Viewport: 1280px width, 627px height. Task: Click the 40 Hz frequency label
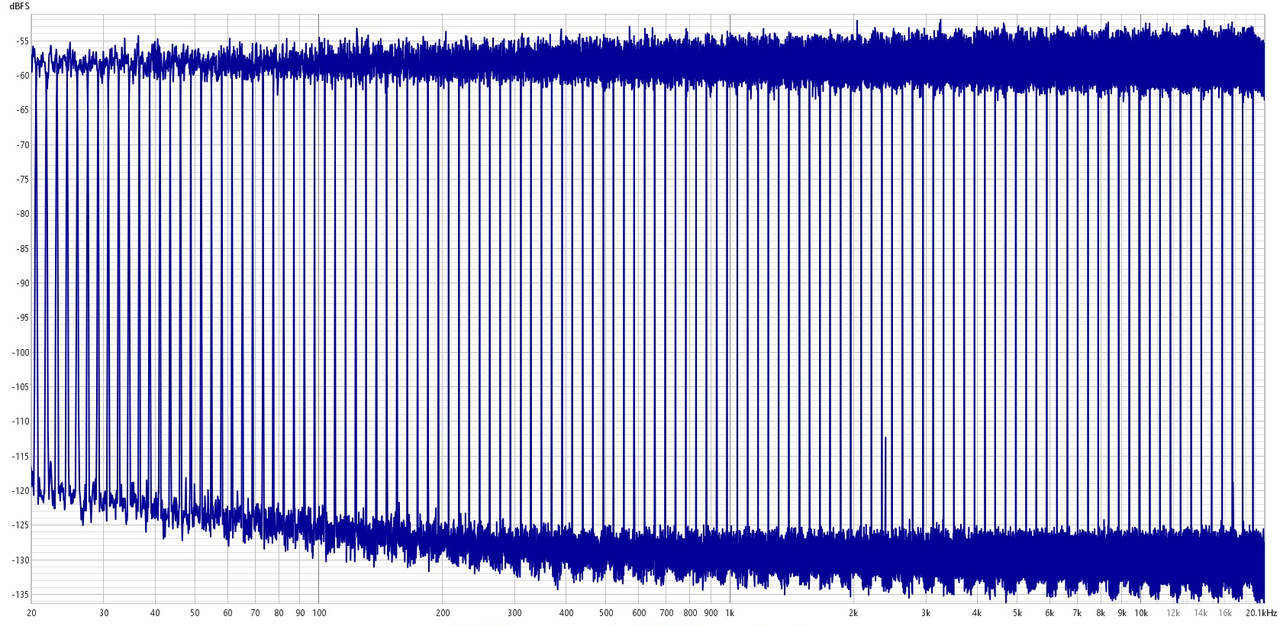(x=155, y=612)
